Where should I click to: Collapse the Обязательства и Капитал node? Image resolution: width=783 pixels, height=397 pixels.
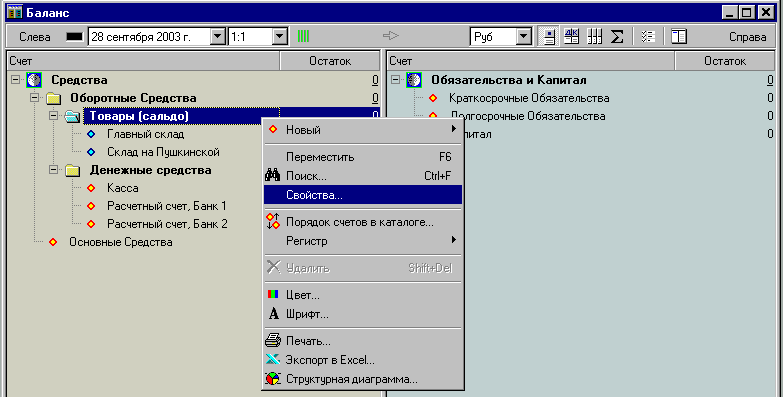[x=395, y=80]
